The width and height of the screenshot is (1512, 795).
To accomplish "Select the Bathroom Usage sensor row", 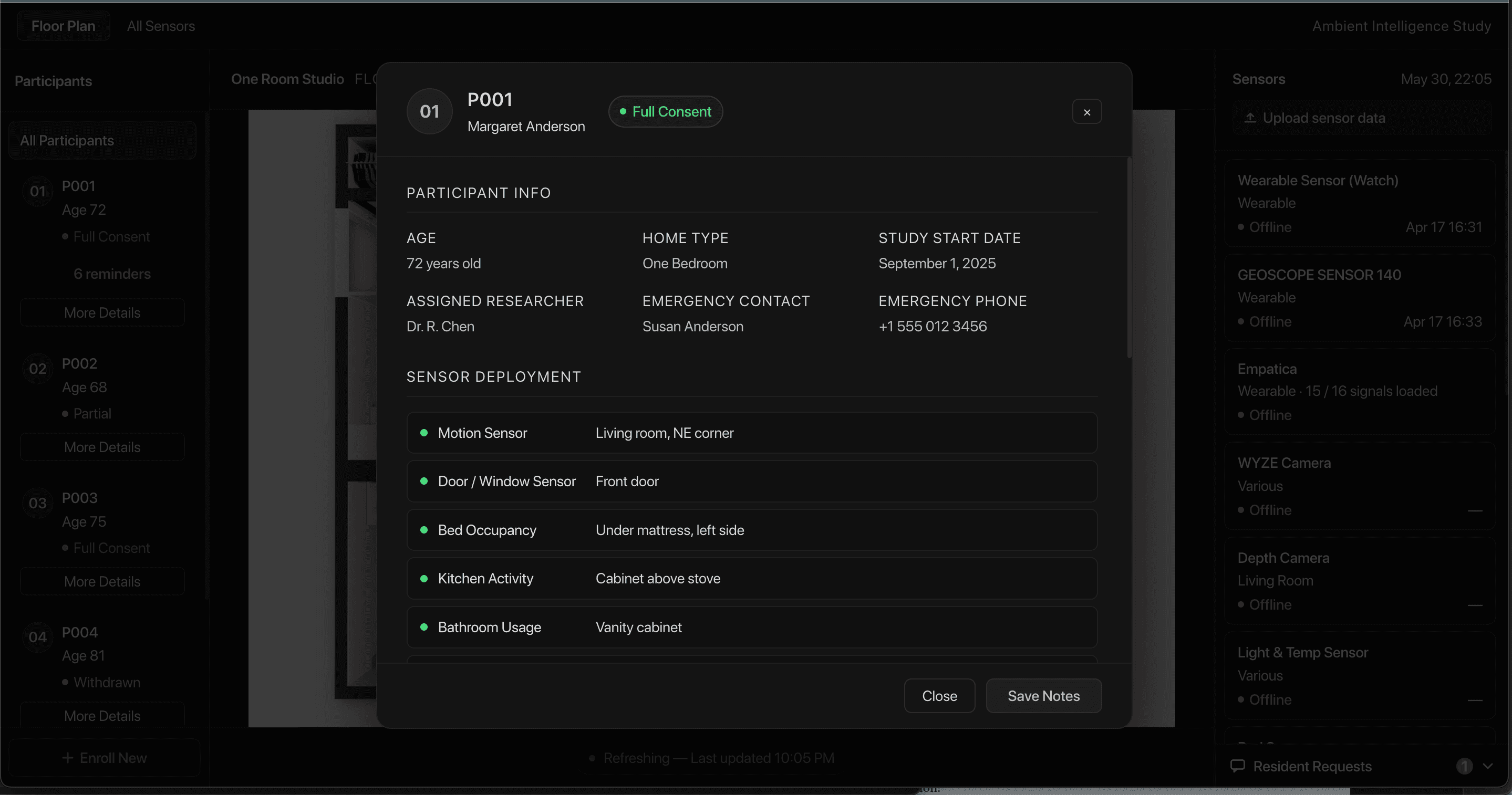I will tap(751, 627).
